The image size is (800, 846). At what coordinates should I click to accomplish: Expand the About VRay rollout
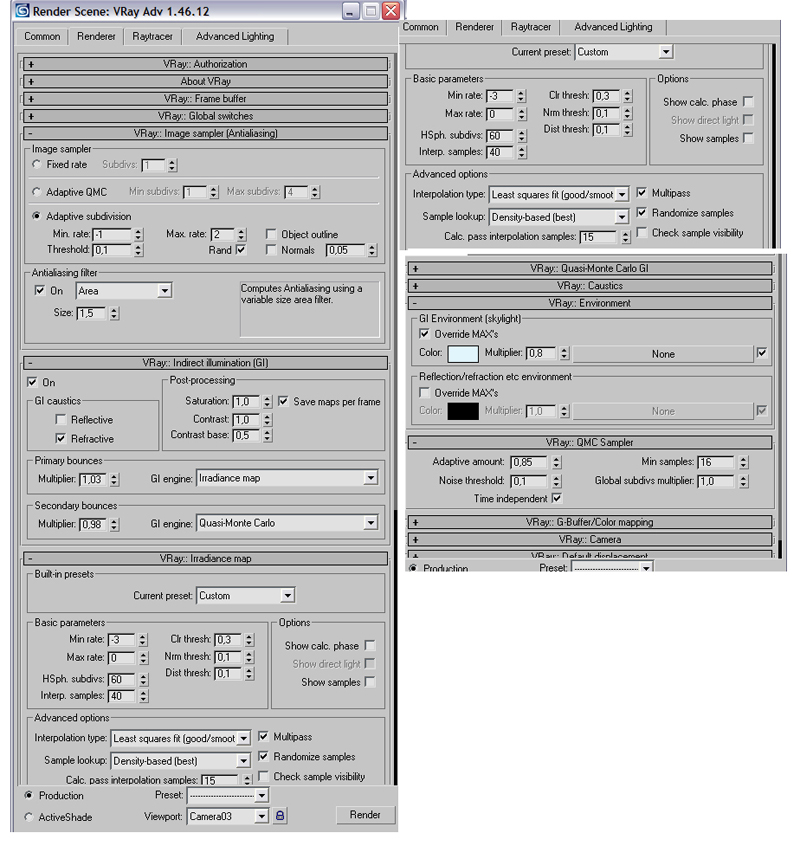(x=205, y=81)
